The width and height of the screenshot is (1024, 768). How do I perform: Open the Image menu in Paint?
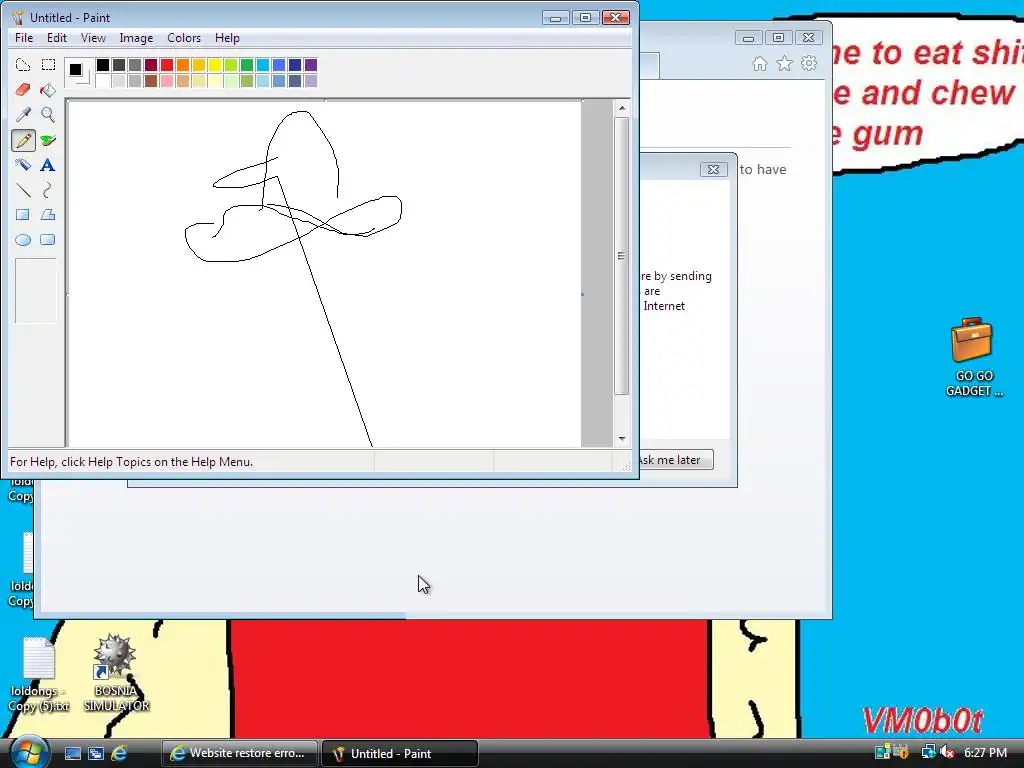coord(136,38)
